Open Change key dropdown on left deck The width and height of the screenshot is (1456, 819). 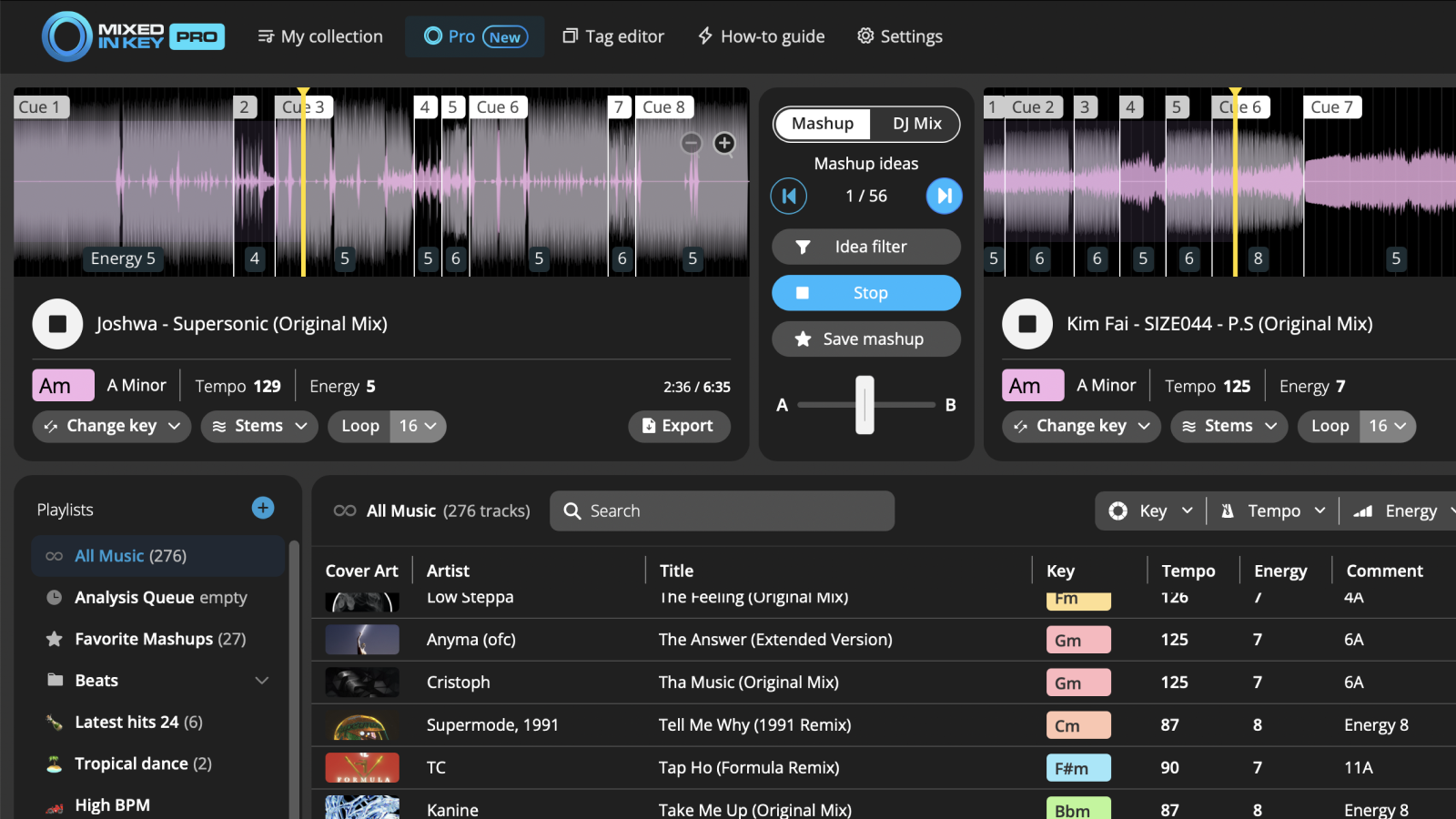click(112, 426)
